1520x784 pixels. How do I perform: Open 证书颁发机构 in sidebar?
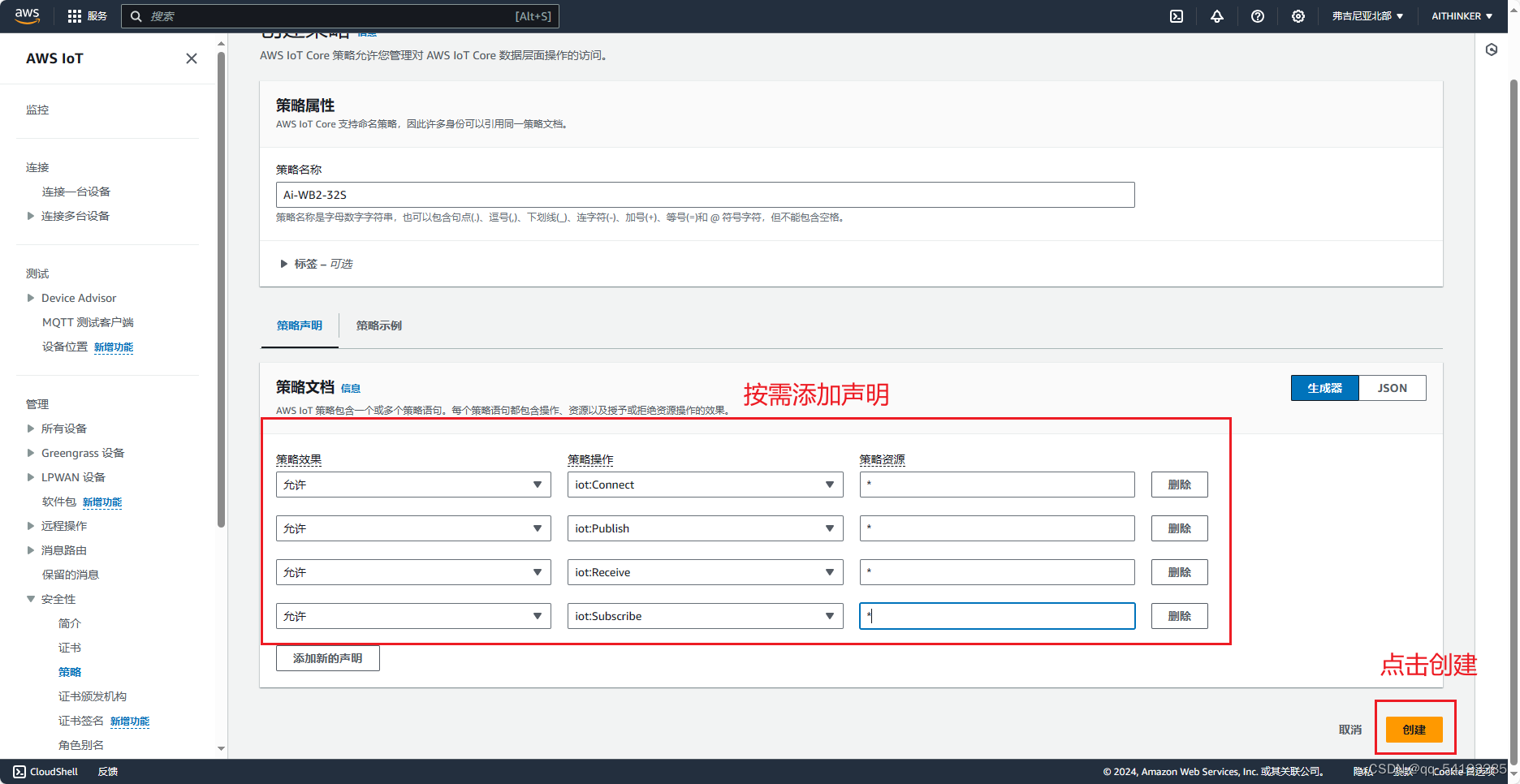93,696
